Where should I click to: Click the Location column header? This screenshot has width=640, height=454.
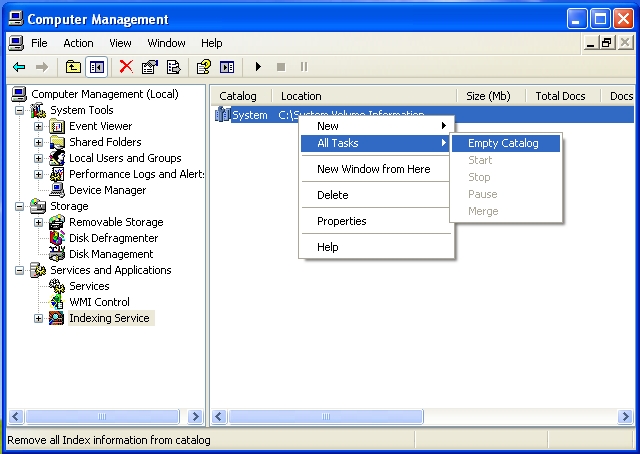(364, 96)
